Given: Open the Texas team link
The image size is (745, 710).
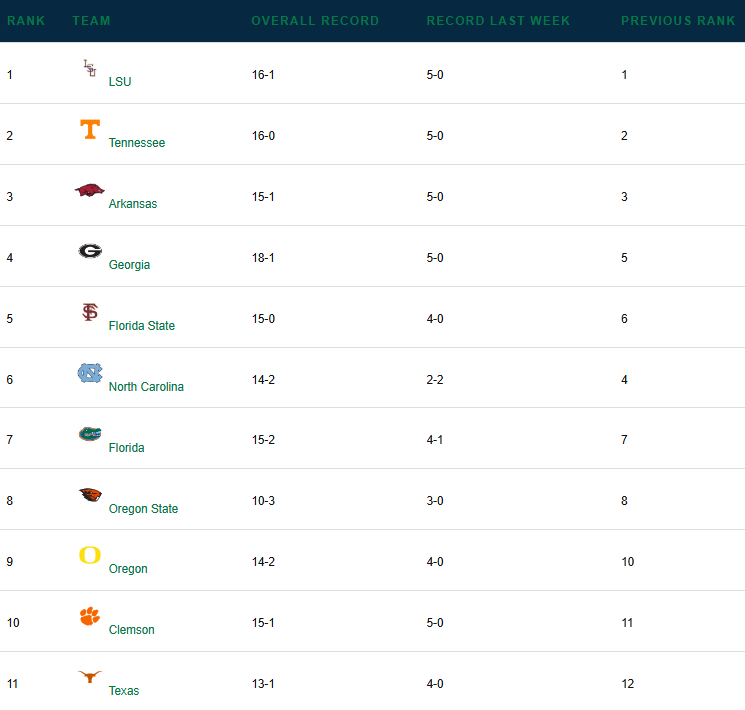Looking at the screenshot, I should point(124,691).
